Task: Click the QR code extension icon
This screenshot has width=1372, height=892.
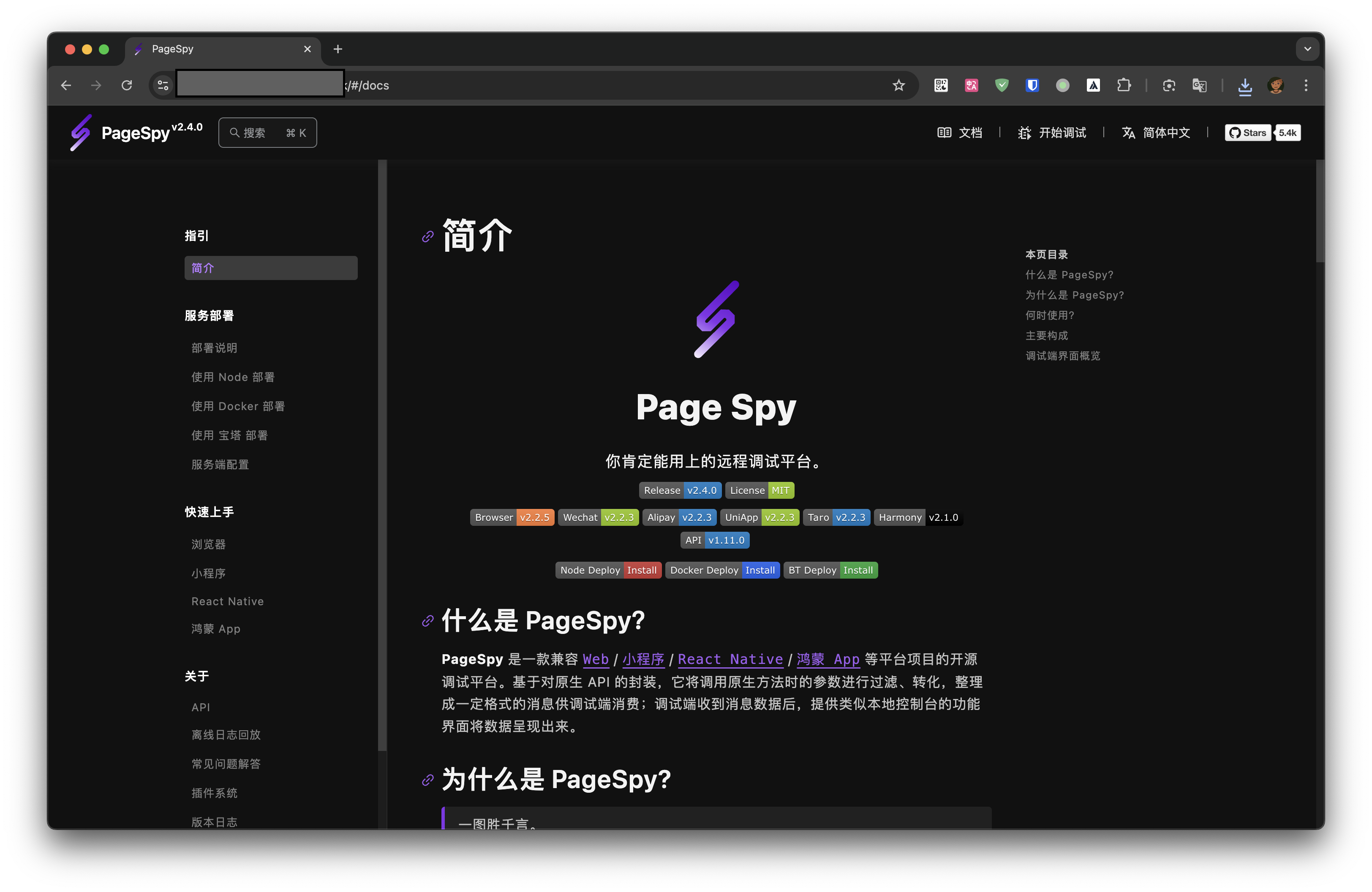Action: pyautogui.click(x=941, y=85)
